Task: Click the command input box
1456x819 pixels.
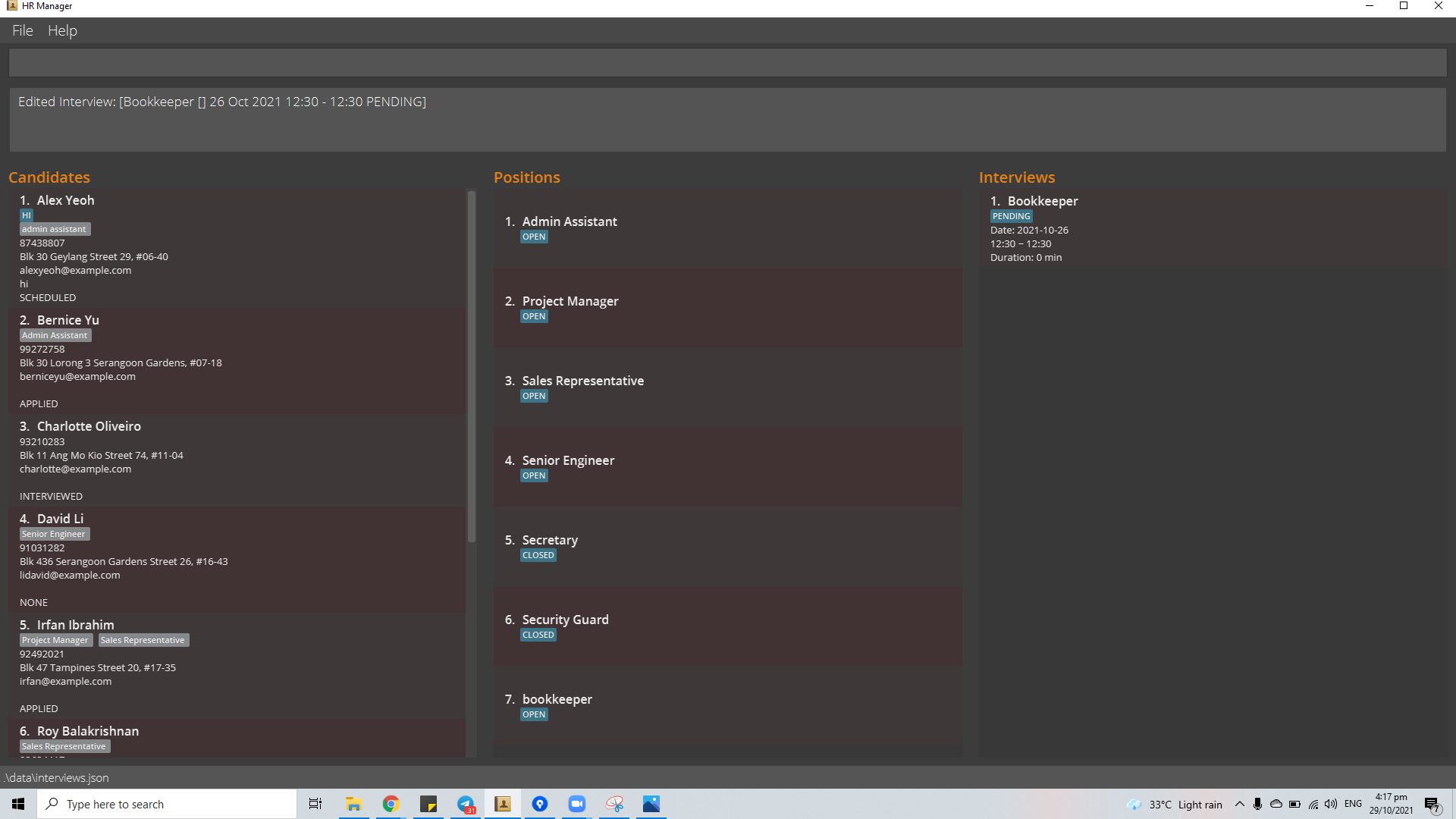Action: (x=726, y=63)
